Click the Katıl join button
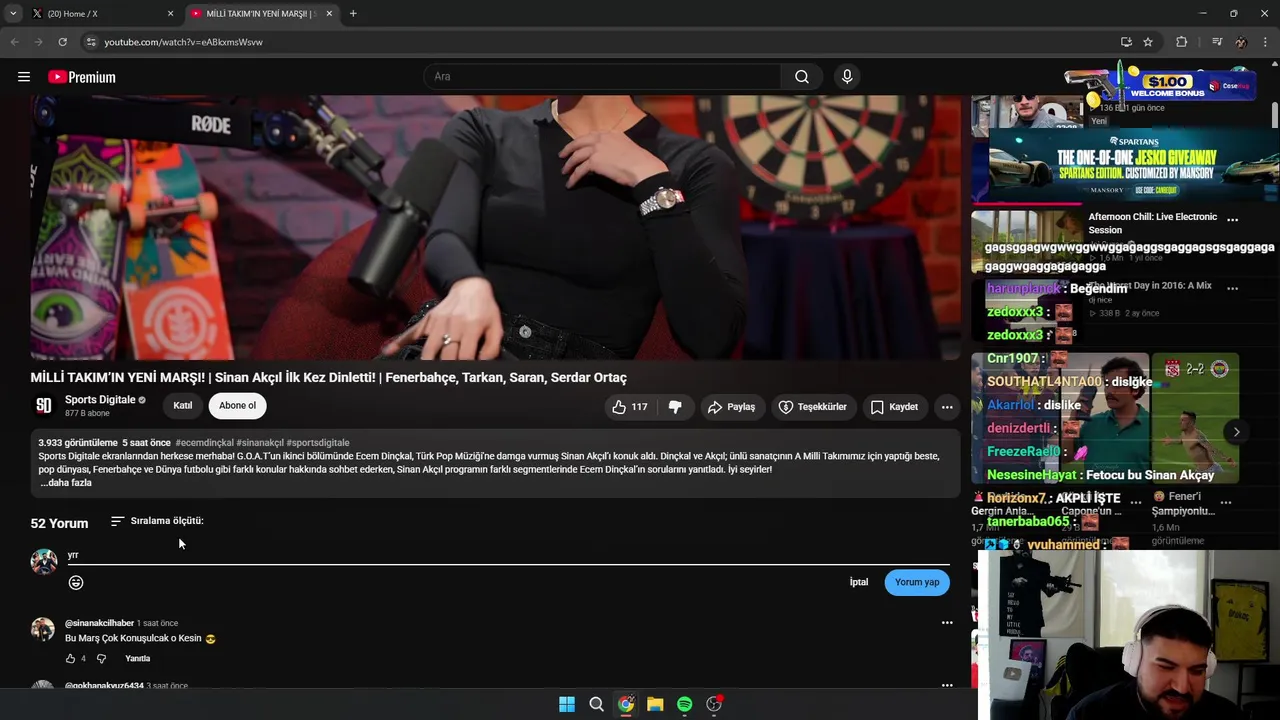The image size is (1280, 720). (183, 406)
